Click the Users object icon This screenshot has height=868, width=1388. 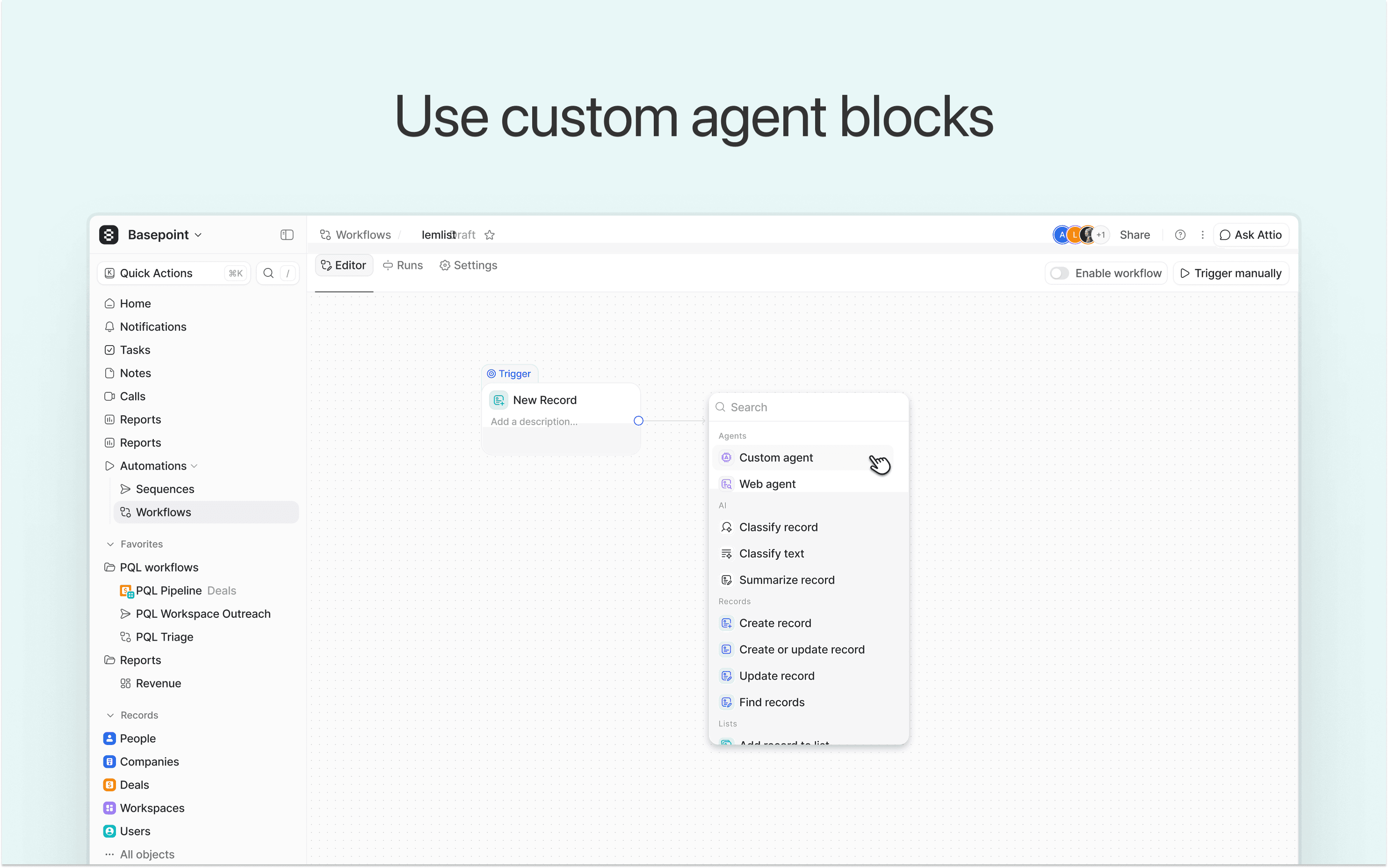(x=109, y=831)
